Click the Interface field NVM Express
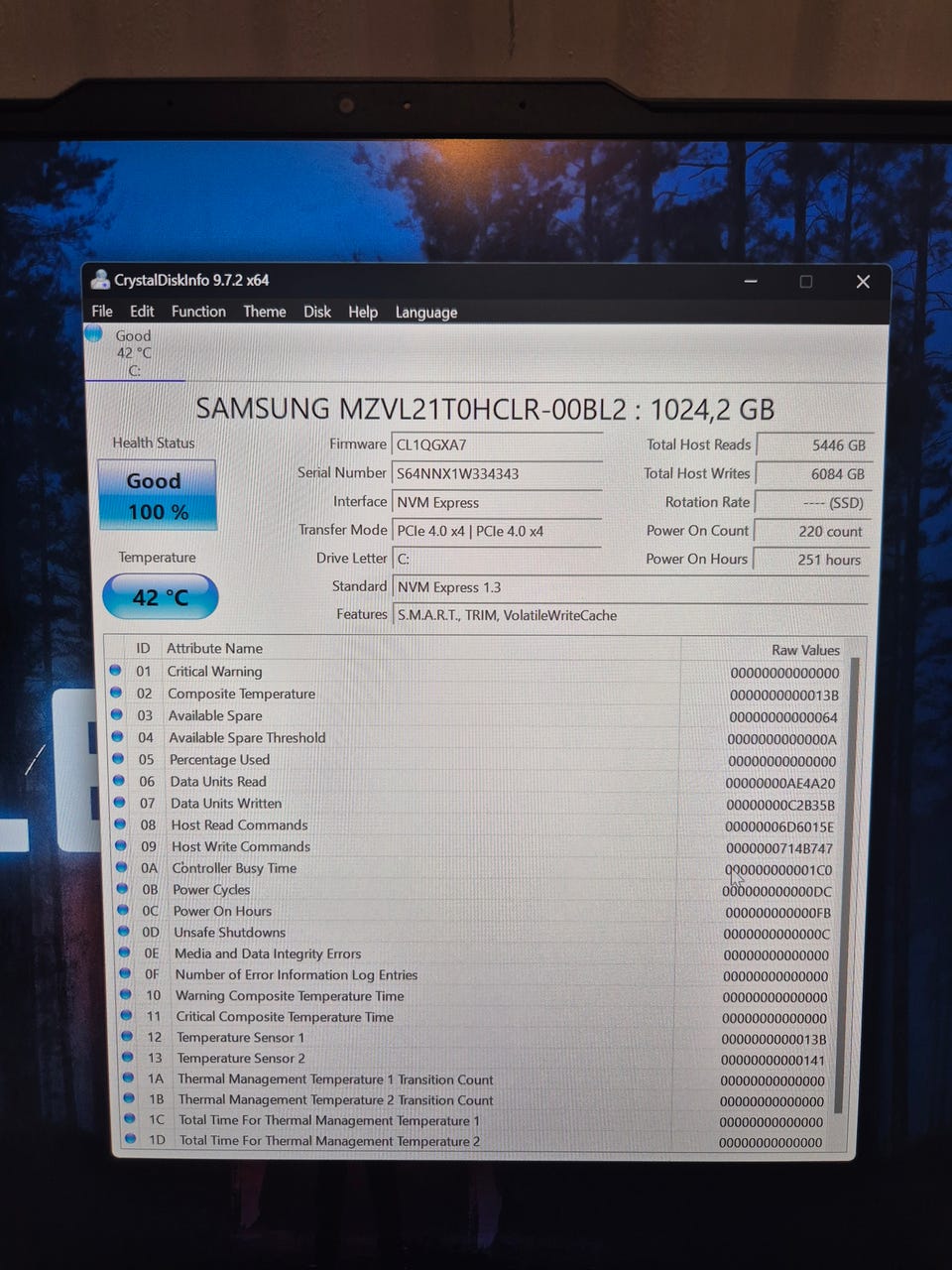The width and height of the screenshot is (952, 1270). [x=497, y=502]
